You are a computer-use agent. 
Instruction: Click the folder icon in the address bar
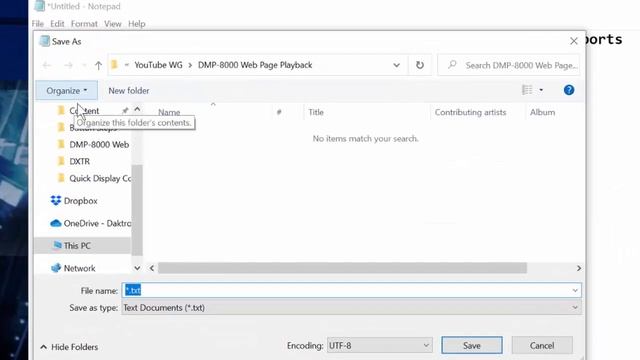(115, 64)
